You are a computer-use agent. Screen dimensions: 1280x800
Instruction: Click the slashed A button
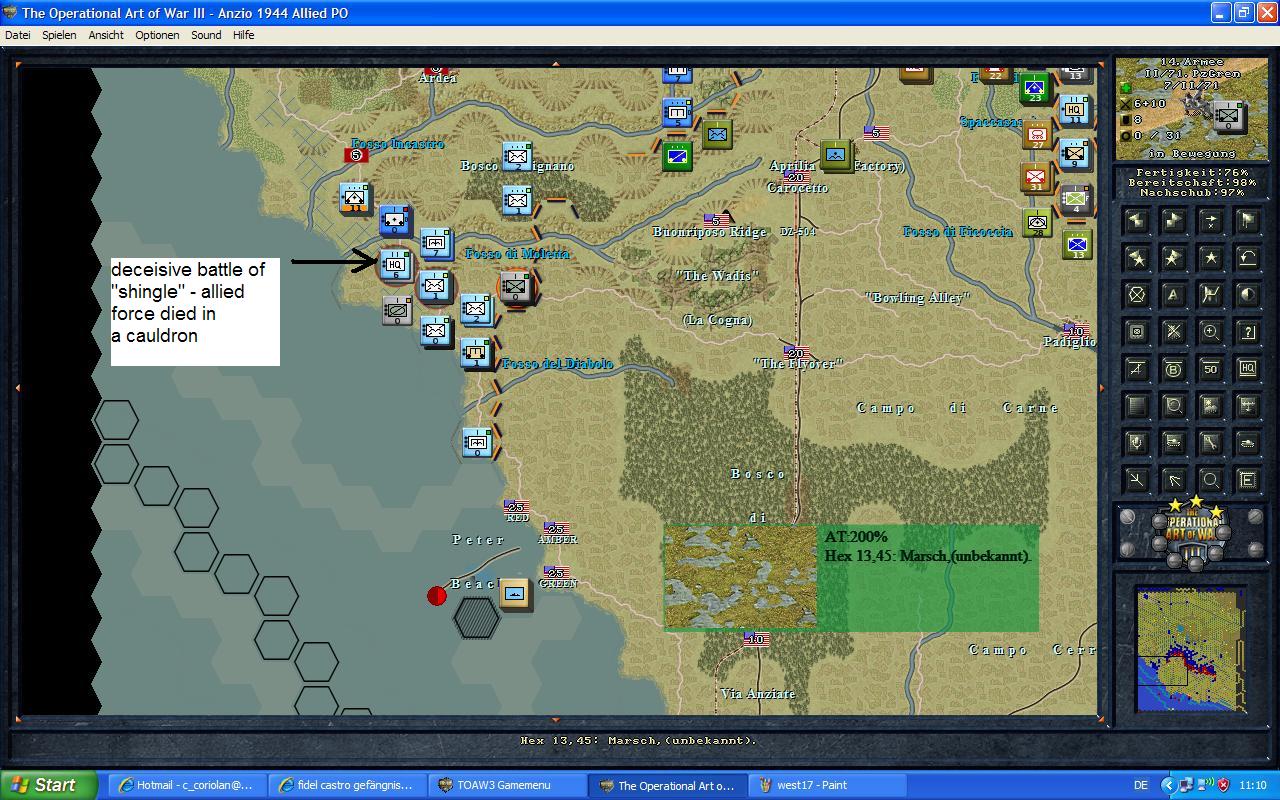(1137, 369)
